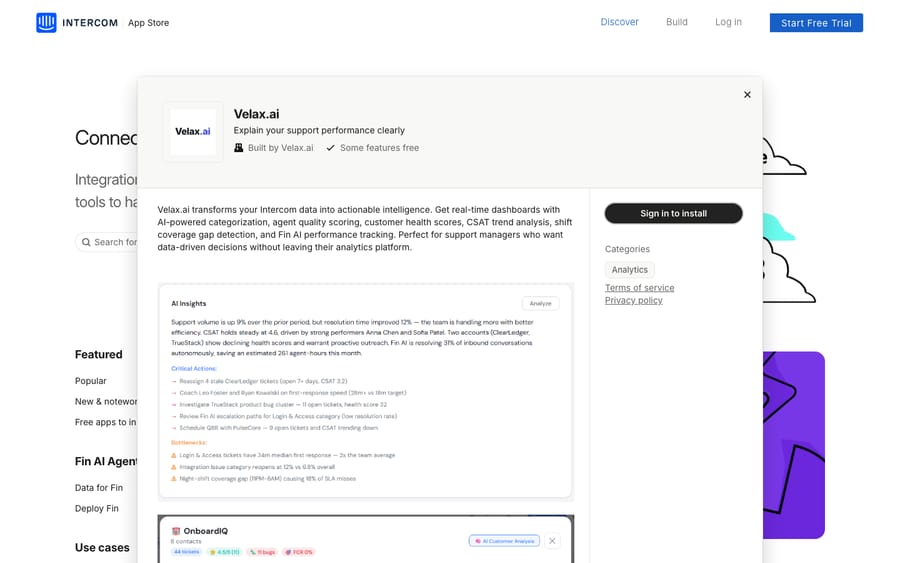Click the Intercom logo icon

pos(46,22)
